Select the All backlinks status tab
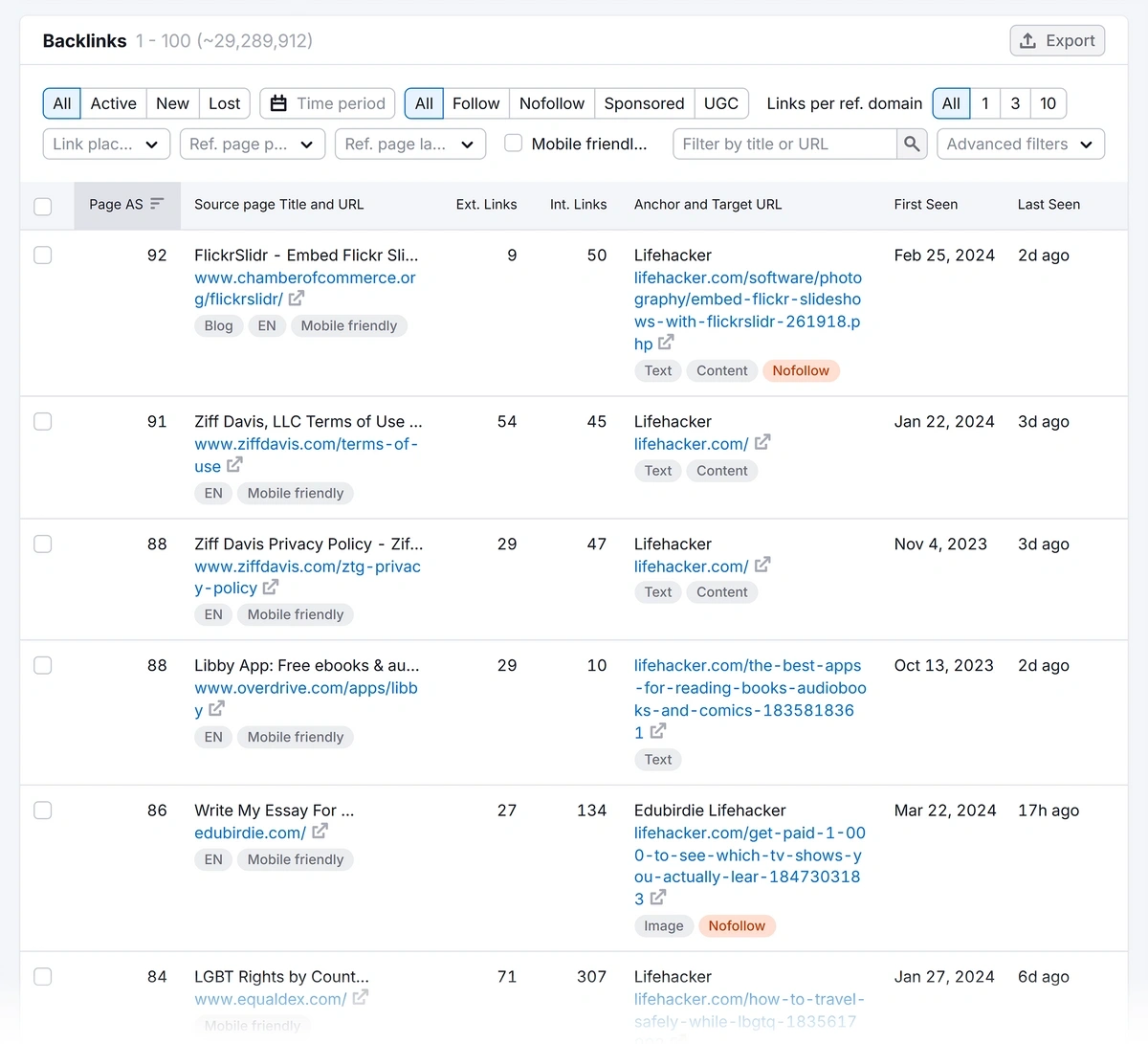This screenshot has width=1148, height=1044. point(62,103)
